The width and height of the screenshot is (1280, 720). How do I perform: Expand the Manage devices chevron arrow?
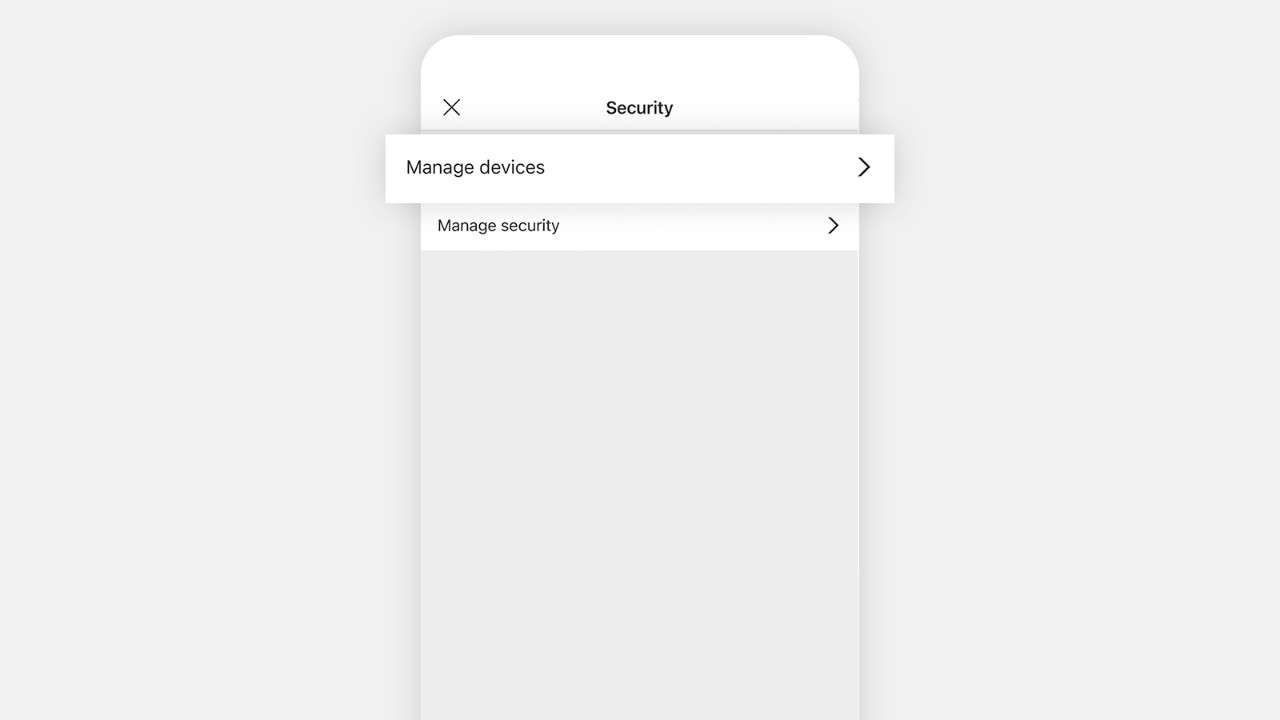(x=864, y=167)
